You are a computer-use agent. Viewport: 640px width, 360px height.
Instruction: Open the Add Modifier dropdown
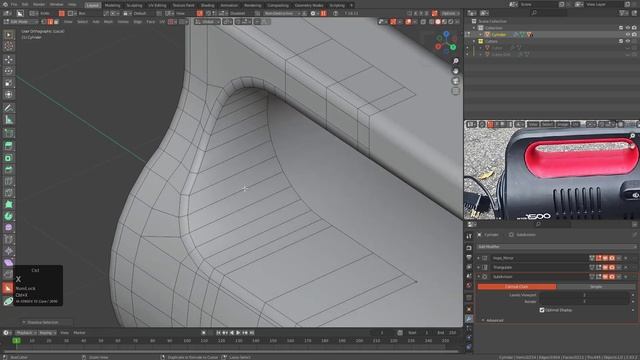[556, 247]
